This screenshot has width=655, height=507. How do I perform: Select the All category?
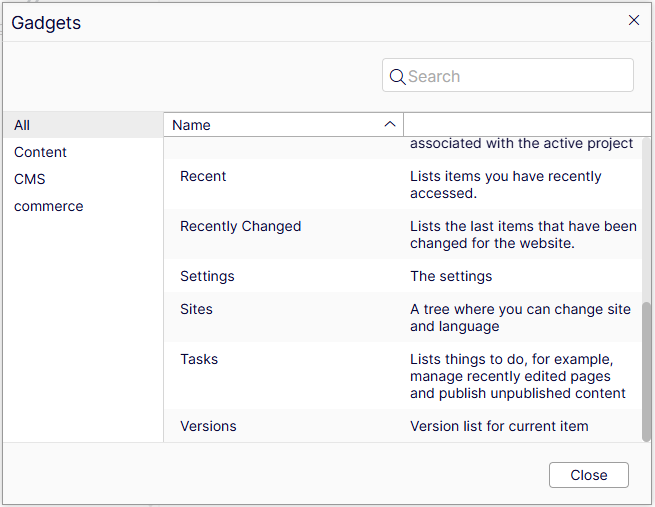tap(22, 125)
